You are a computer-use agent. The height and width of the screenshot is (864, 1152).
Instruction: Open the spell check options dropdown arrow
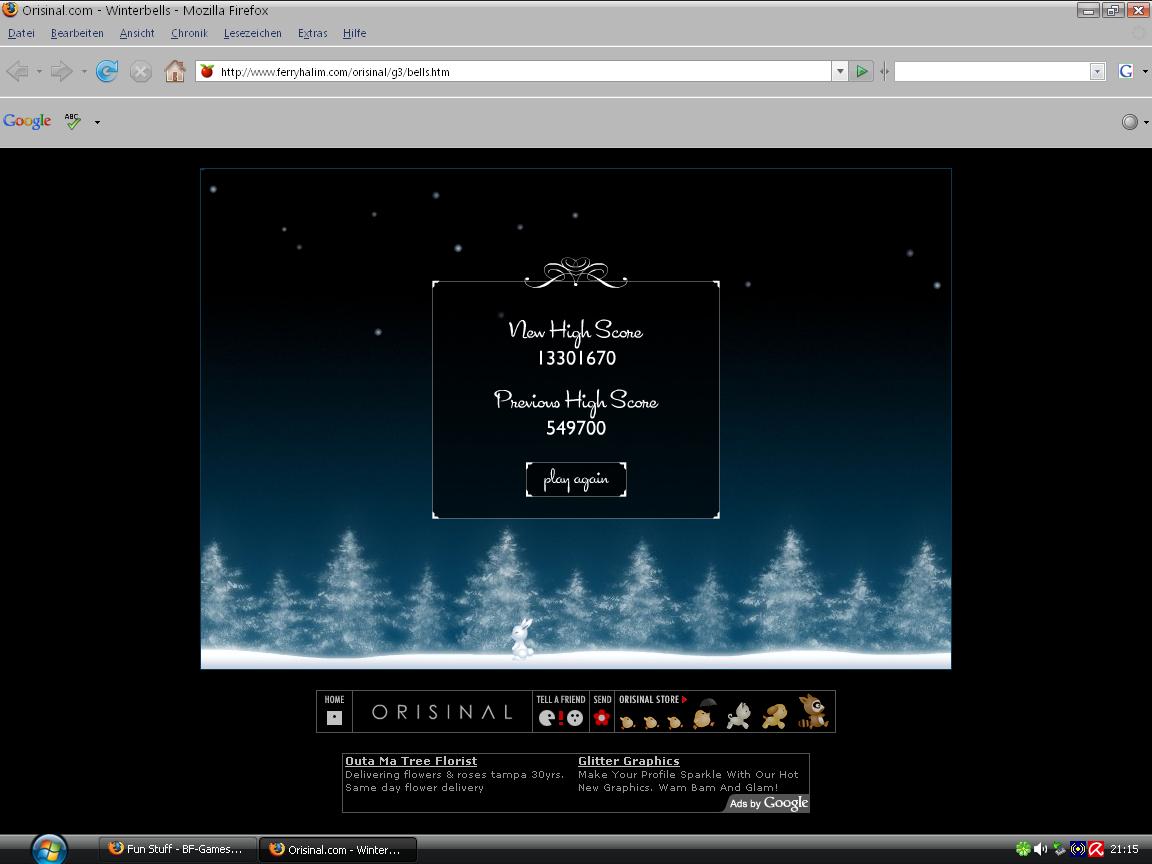pyautogui.click(x=97, y=122)
